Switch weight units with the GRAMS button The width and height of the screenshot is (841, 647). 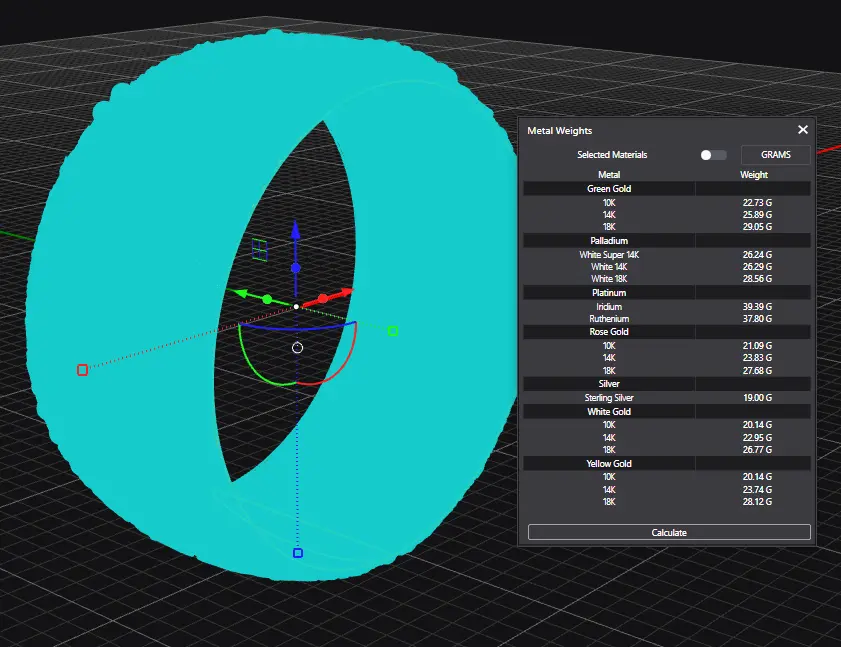(x=775, y=155)
